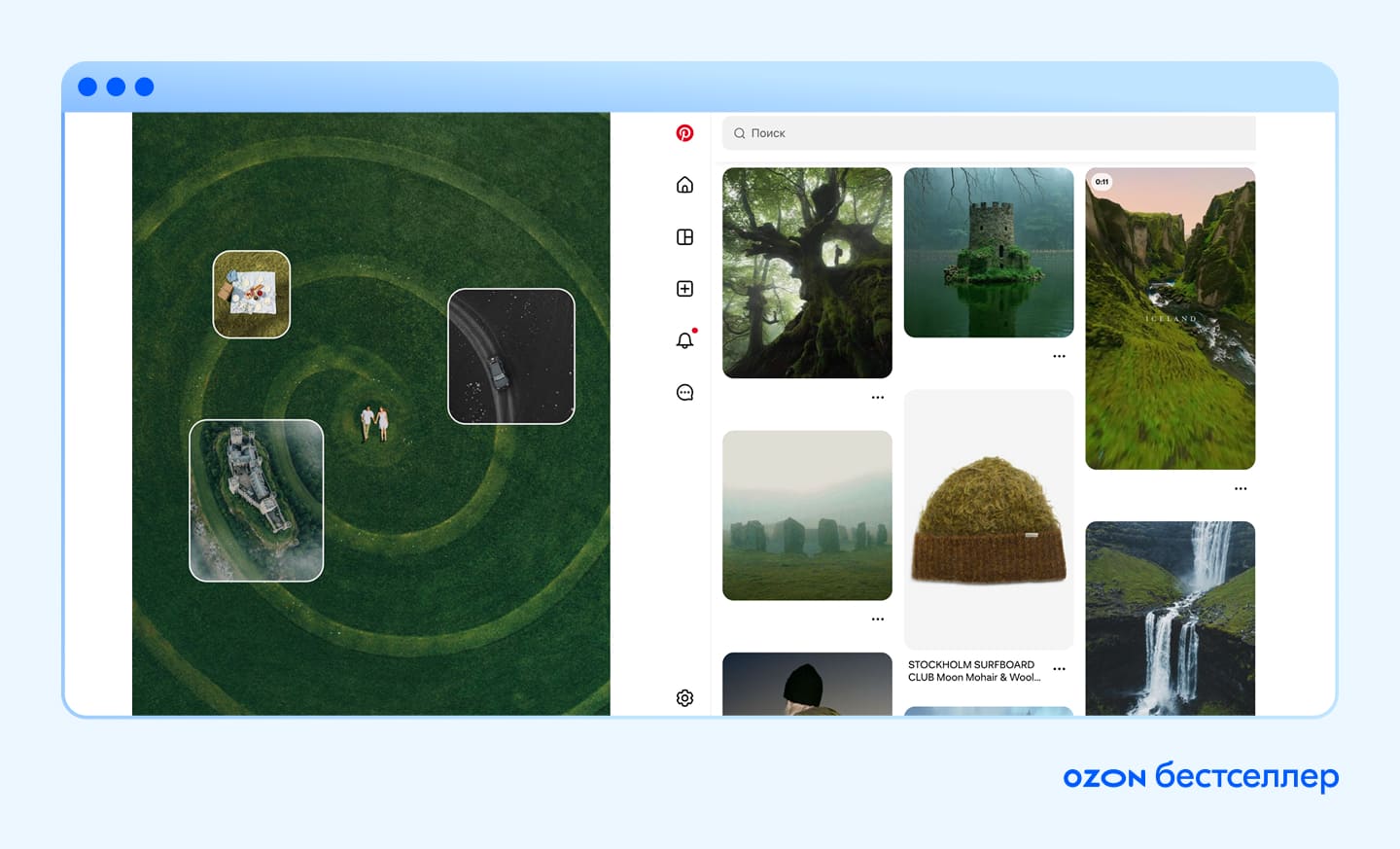Click the 0:11 video duration badge
This screenshot has height=849, width=1400.
pos(1102,182)
